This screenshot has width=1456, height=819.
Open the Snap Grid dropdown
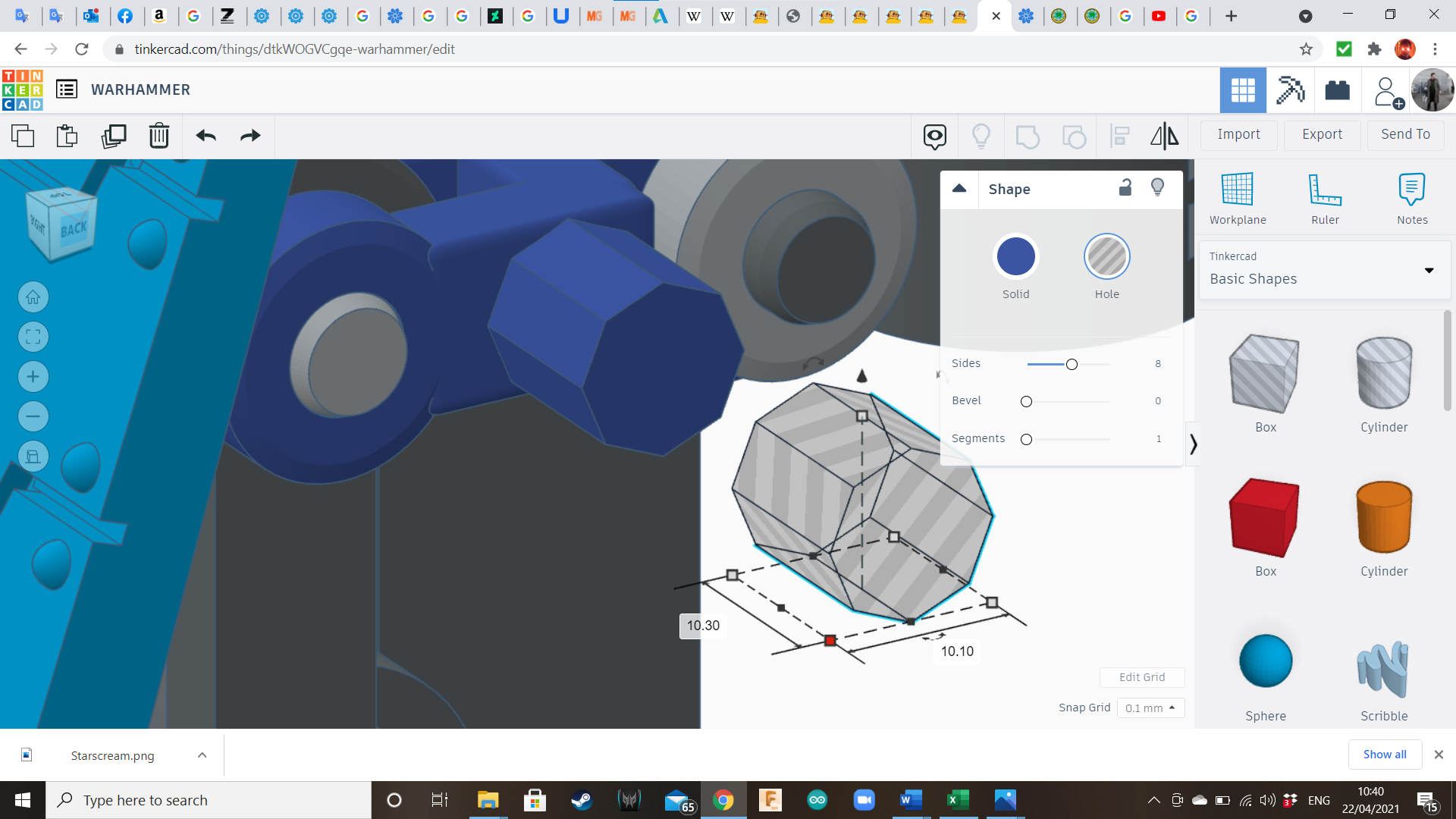(1150, 708)
